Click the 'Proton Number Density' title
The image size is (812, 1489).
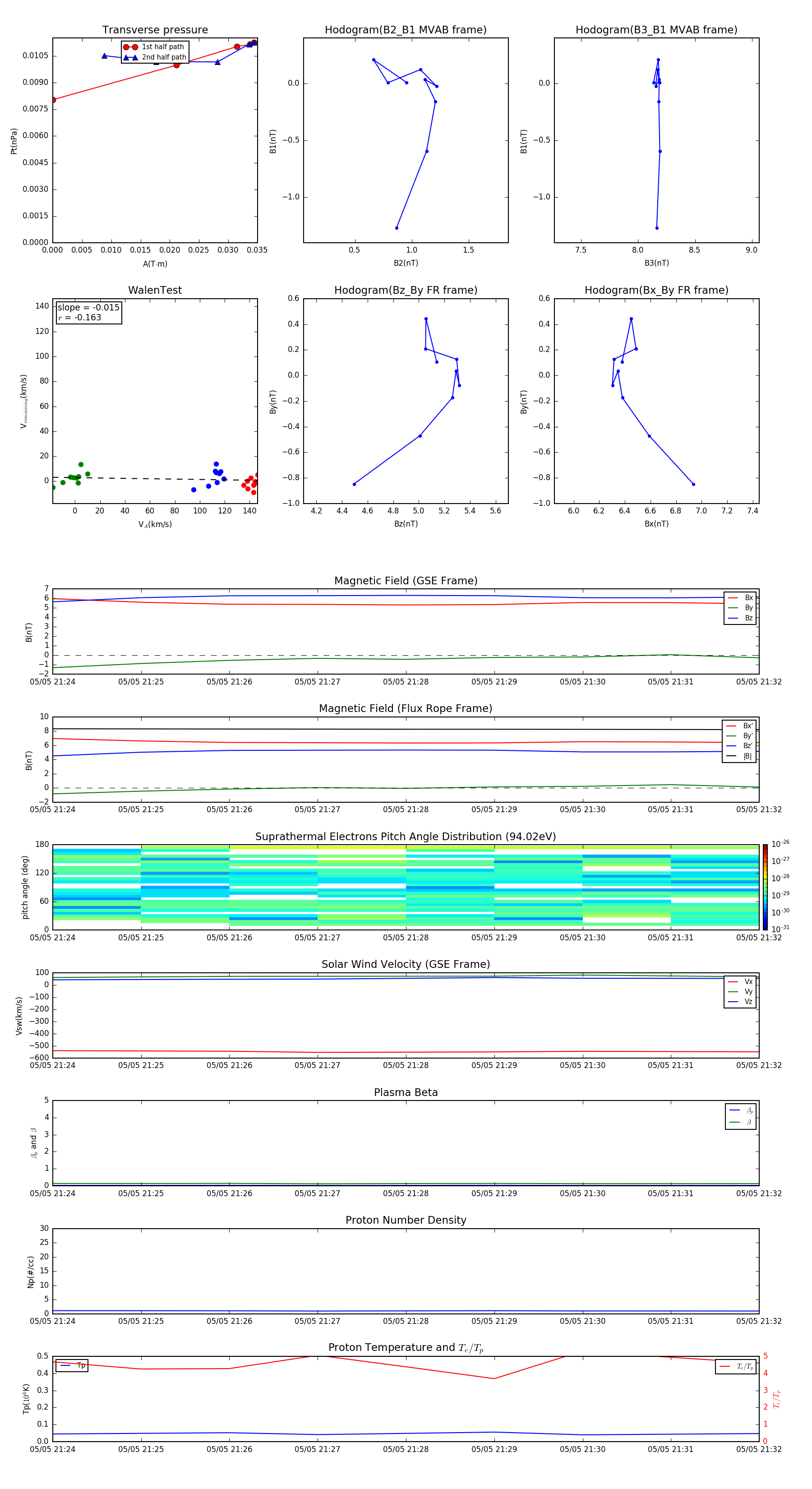tap(406, 1220)
